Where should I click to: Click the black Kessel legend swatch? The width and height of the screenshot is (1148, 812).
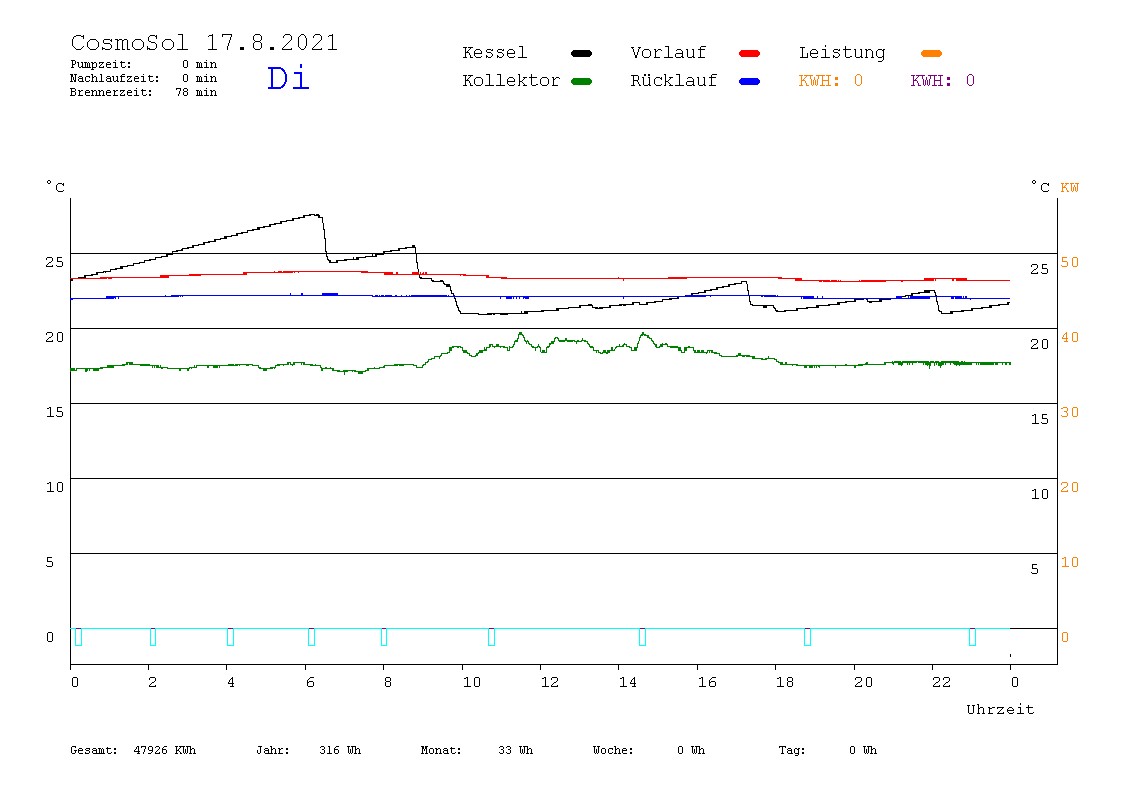click(581, 53)
